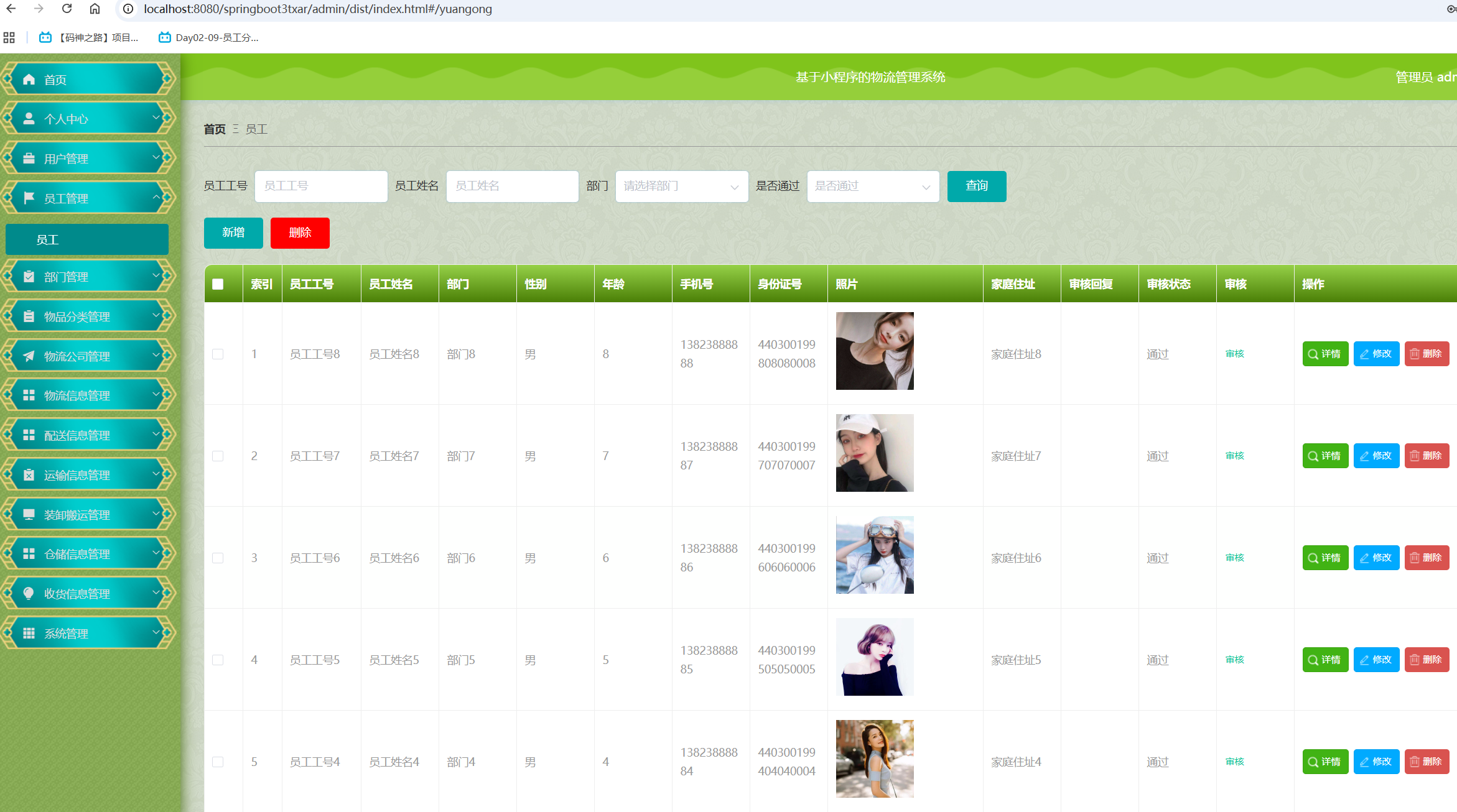Click the flag icon beside 员工管理

pos(29,198)
